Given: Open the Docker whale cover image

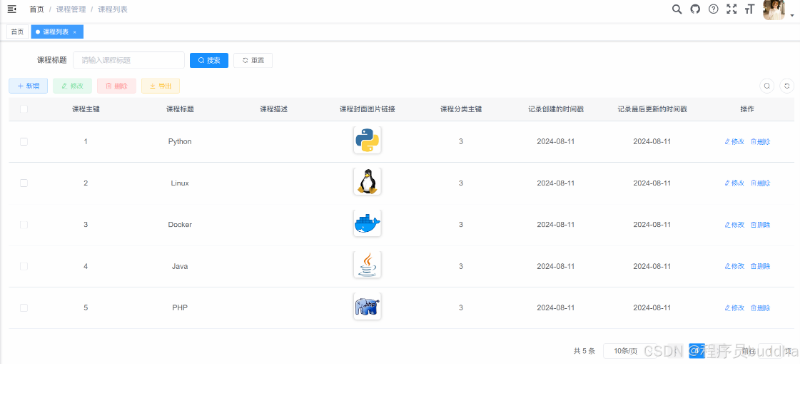Looking at the screenshot, I should (367, 223).
